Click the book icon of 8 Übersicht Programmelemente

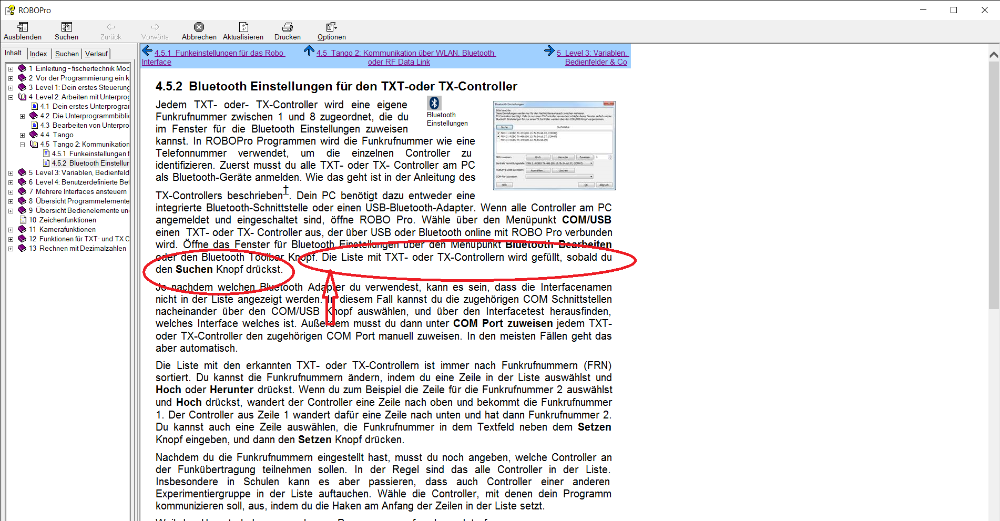point(22,201)
